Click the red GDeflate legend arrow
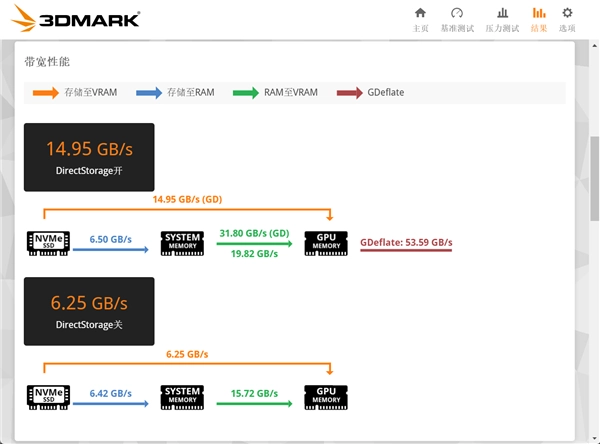Viewport: 600px width, 444px height. point(351,93)
